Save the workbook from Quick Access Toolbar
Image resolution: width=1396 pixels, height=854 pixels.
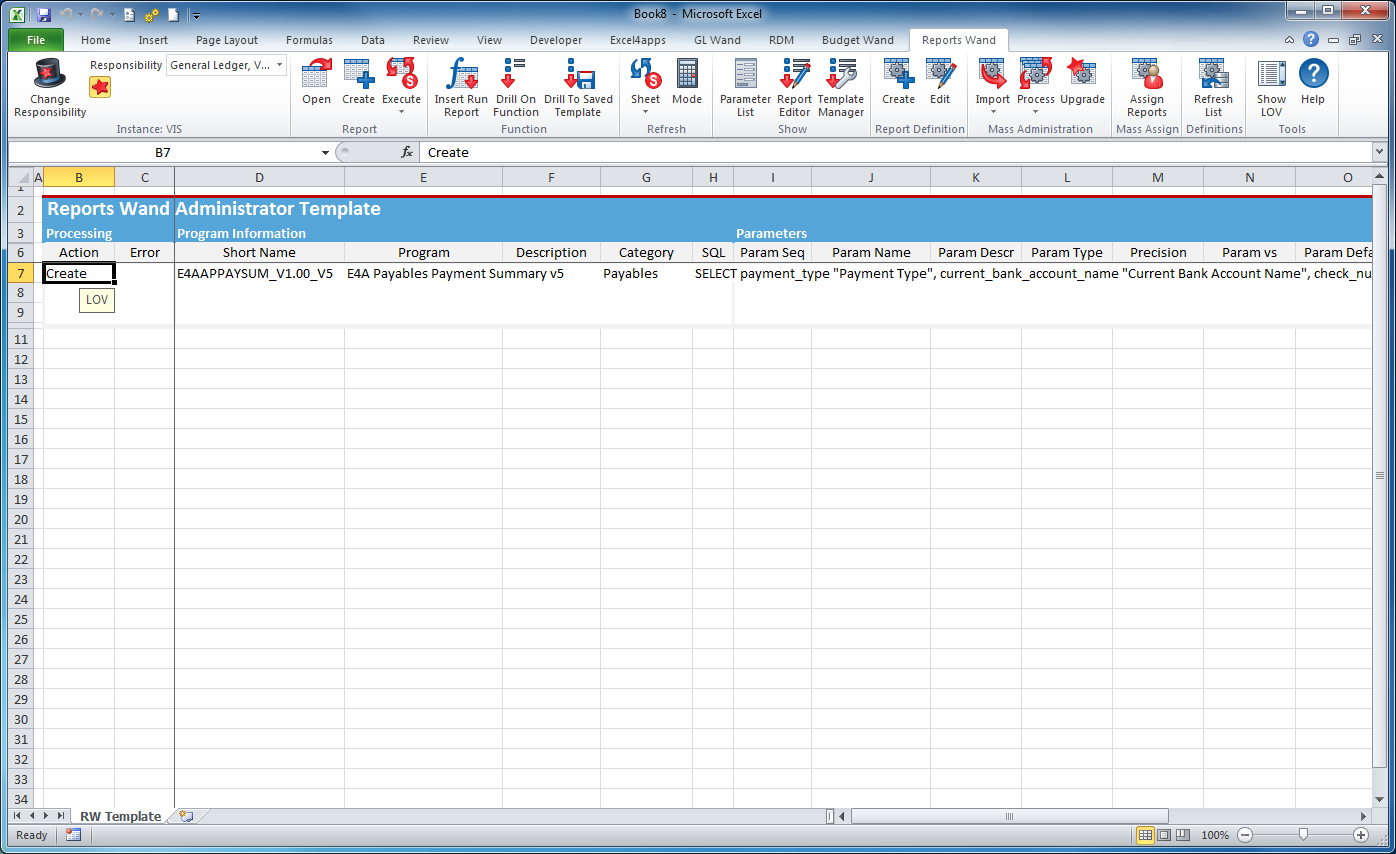44,15
